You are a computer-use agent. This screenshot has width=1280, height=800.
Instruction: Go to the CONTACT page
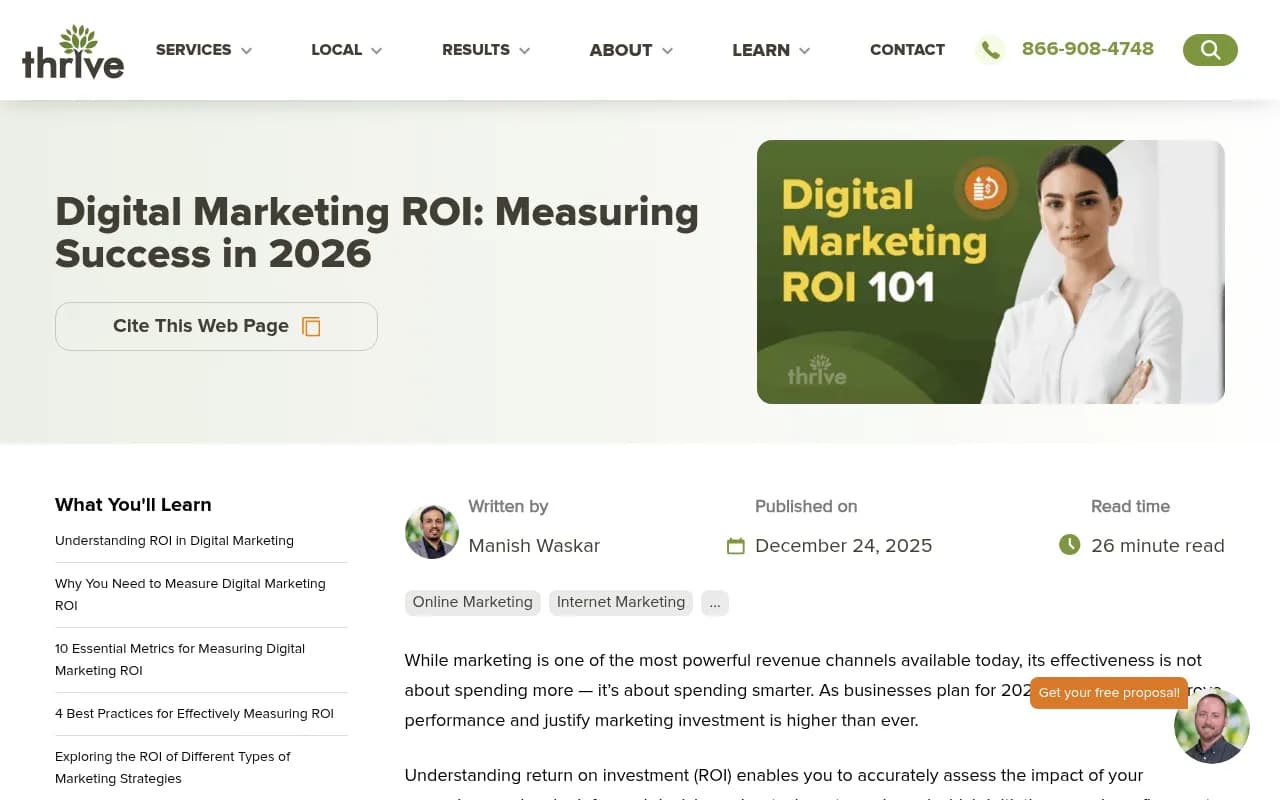coord(907,50)
